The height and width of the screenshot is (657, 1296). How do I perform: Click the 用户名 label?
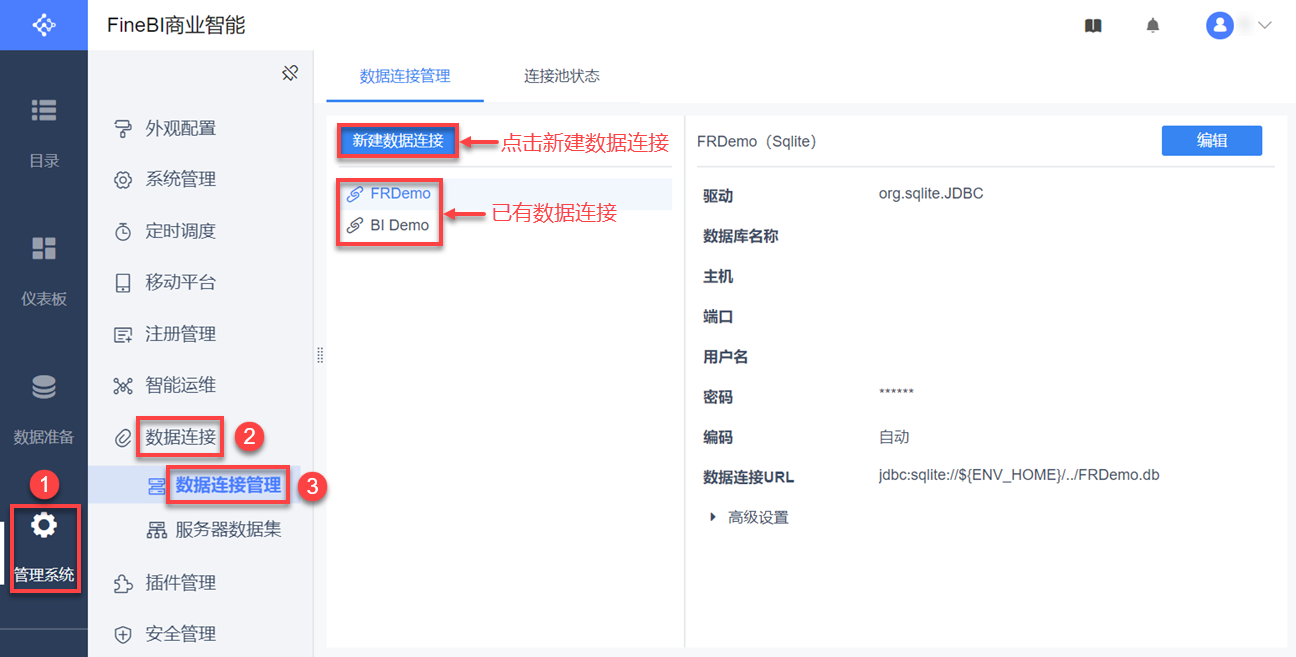[x=726, y=356]
